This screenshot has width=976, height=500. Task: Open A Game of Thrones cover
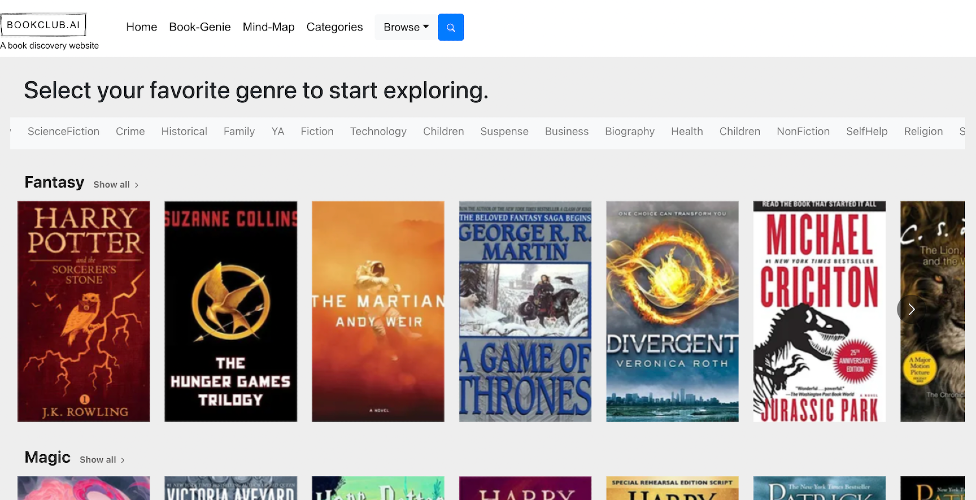525,311
